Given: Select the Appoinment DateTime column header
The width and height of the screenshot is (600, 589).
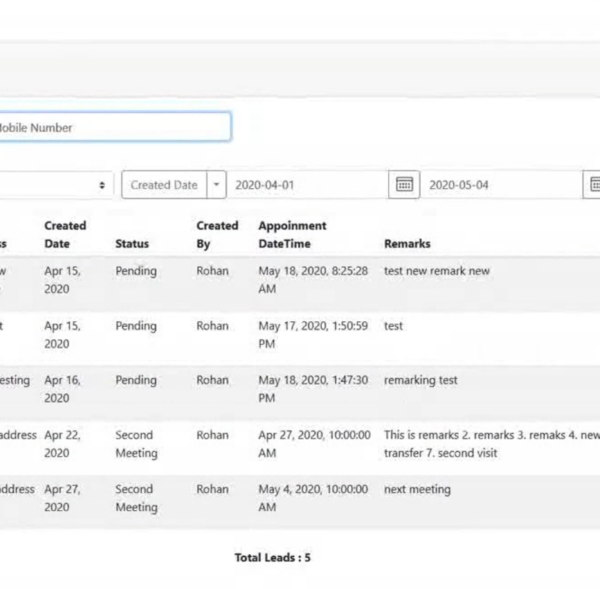Looking at the screenshot, I should [x=292, y=234].
